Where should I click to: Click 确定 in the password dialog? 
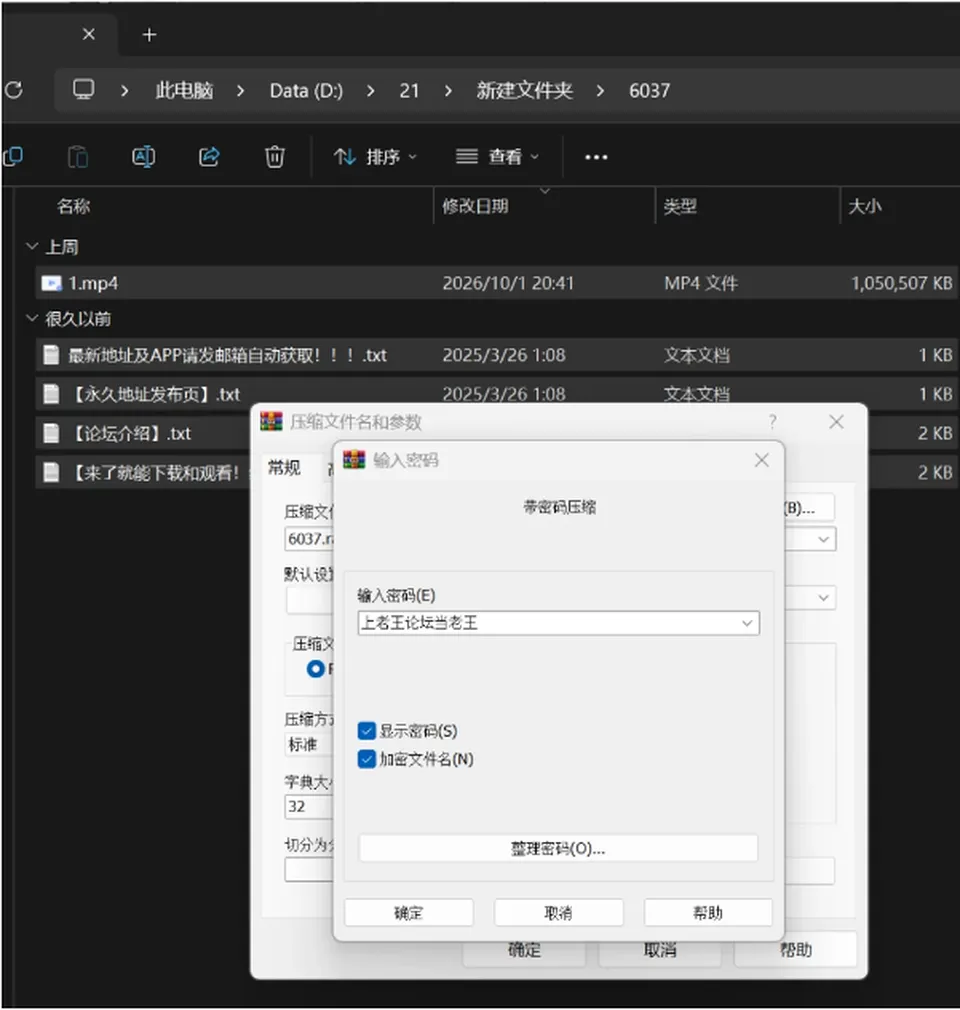(408, 912)
